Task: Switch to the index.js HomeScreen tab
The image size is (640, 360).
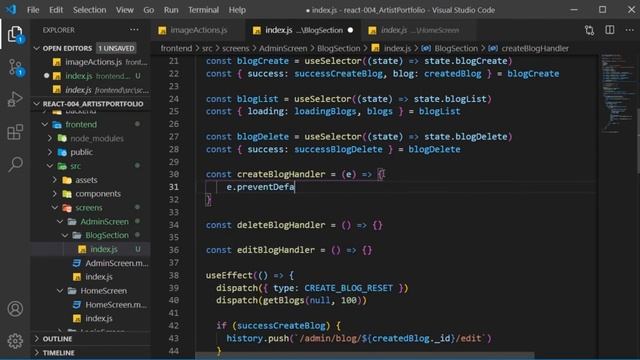Action: [x=419, y=30]
